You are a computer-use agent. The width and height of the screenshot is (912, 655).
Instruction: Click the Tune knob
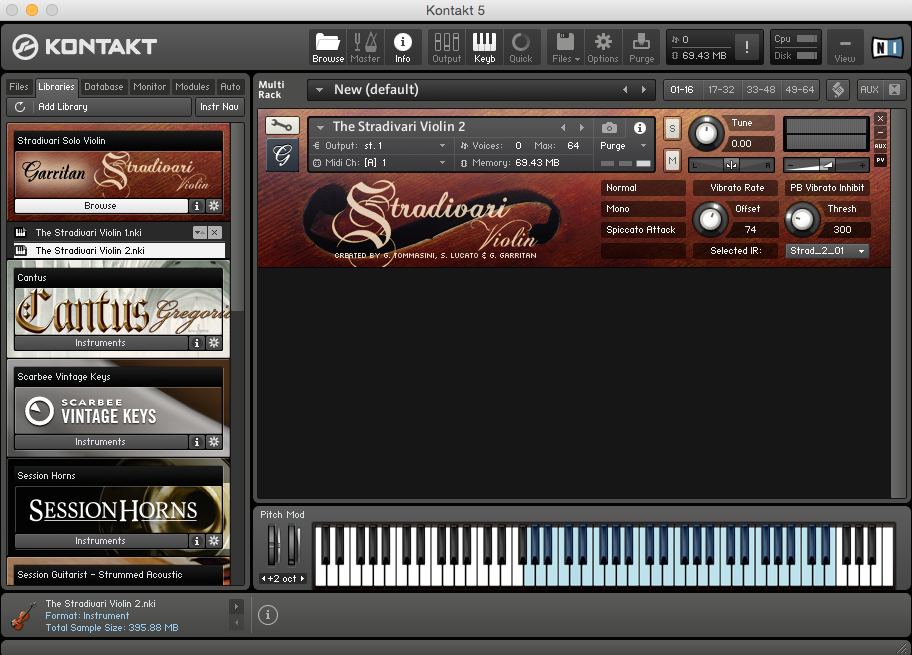(706, 133)
